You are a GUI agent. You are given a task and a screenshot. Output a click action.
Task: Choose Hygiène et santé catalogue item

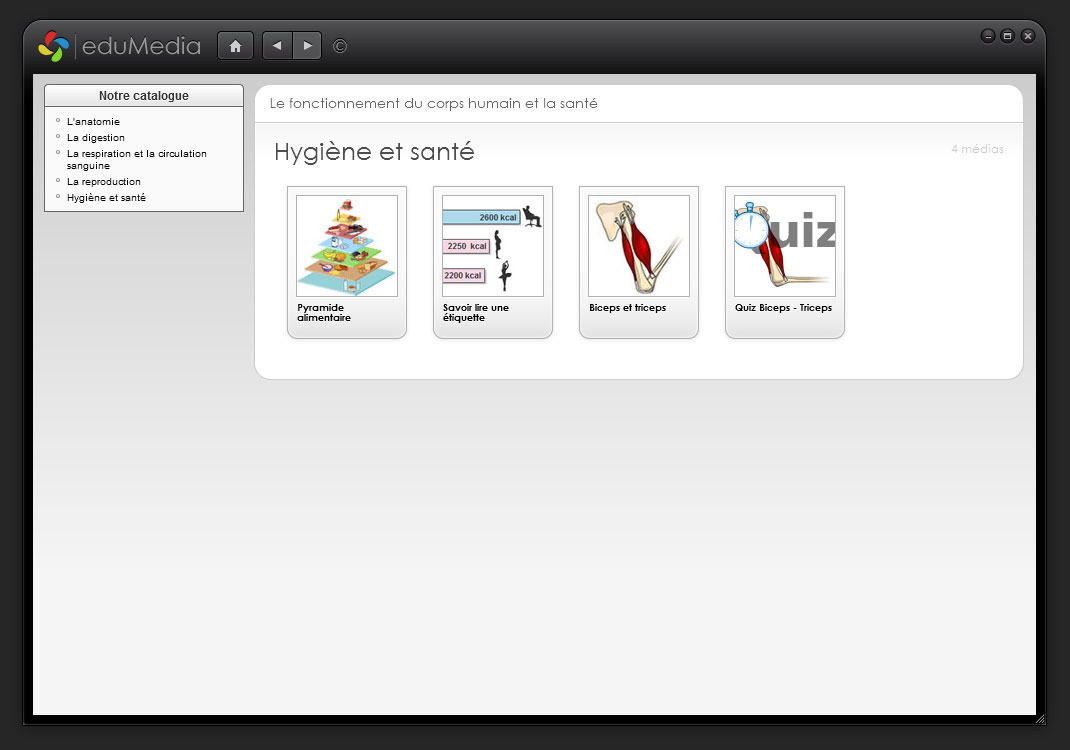coord(106,198)
